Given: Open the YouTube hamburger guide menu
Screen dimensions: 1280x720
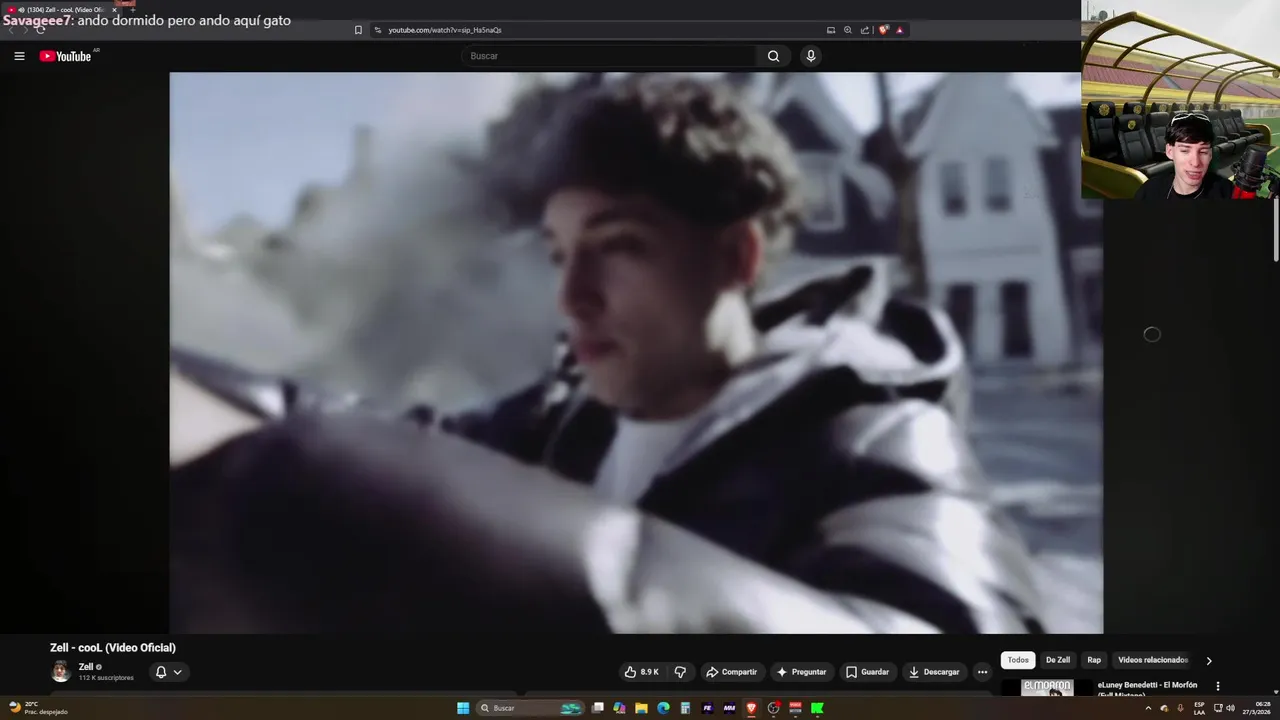Looking at the screenshot, I should tap(19, 56).
